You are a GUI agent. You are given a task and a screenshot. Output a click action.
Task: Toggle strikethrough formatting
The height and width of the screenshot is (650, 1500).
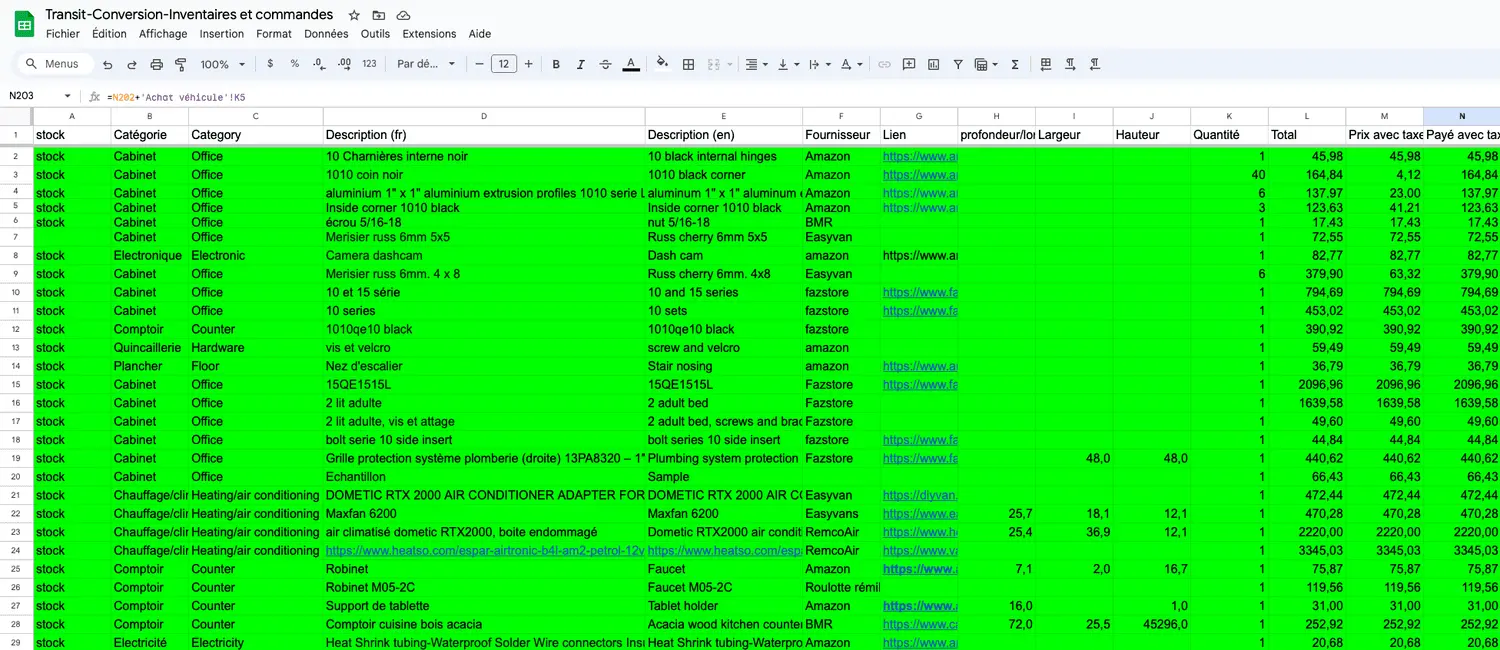coord(605,64)
